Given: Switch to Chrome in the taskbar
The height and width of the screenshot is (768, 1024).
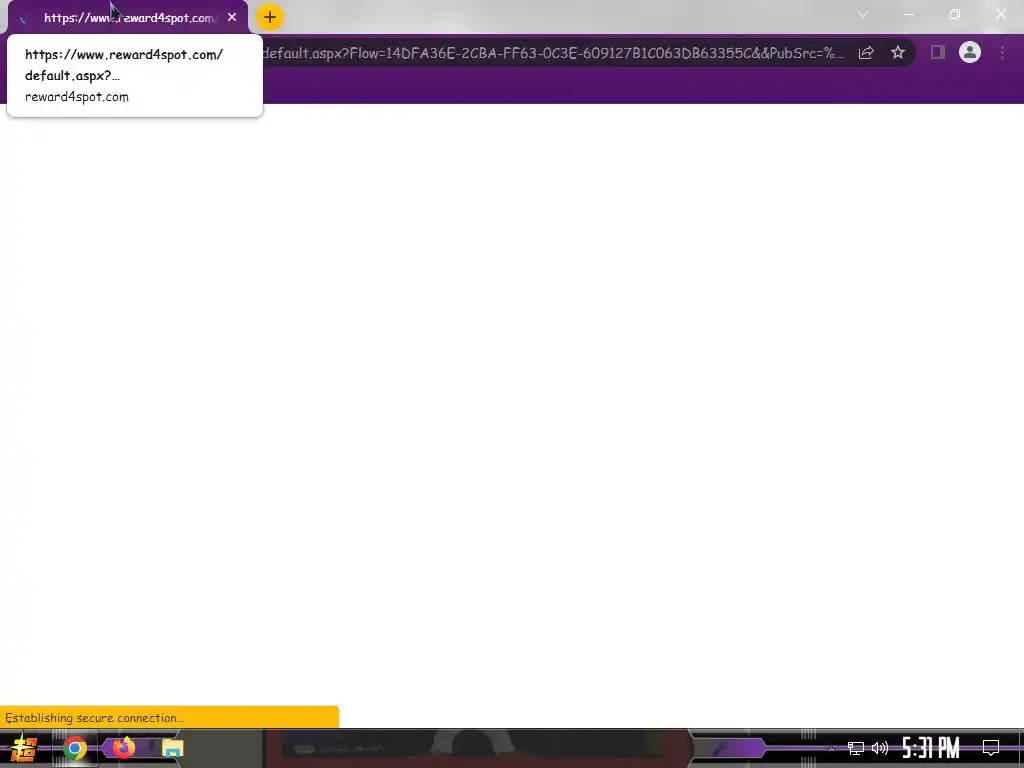Looking at the screenshot, I should pyautogui.click(x=75, y=748).
